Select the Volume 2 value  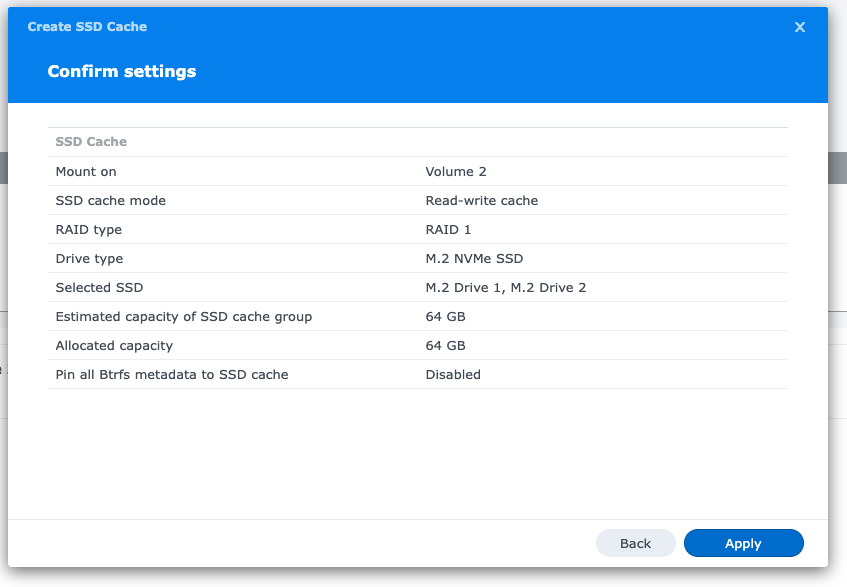(x=456, y=172)
